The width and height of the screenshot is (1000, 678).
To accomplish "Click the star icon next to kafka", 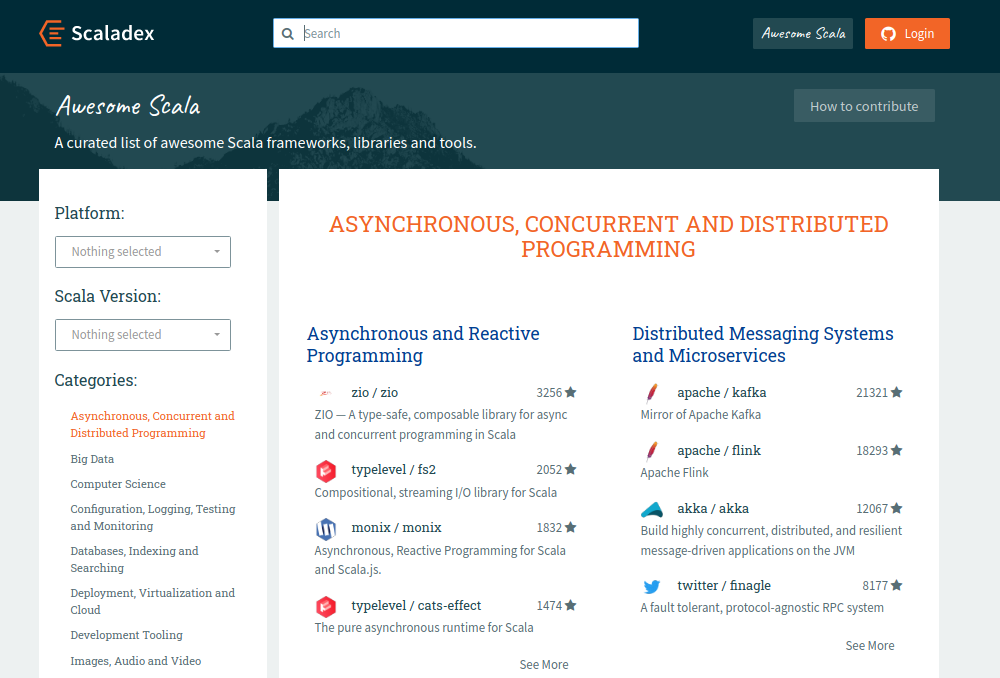I will tap(897, 392).
